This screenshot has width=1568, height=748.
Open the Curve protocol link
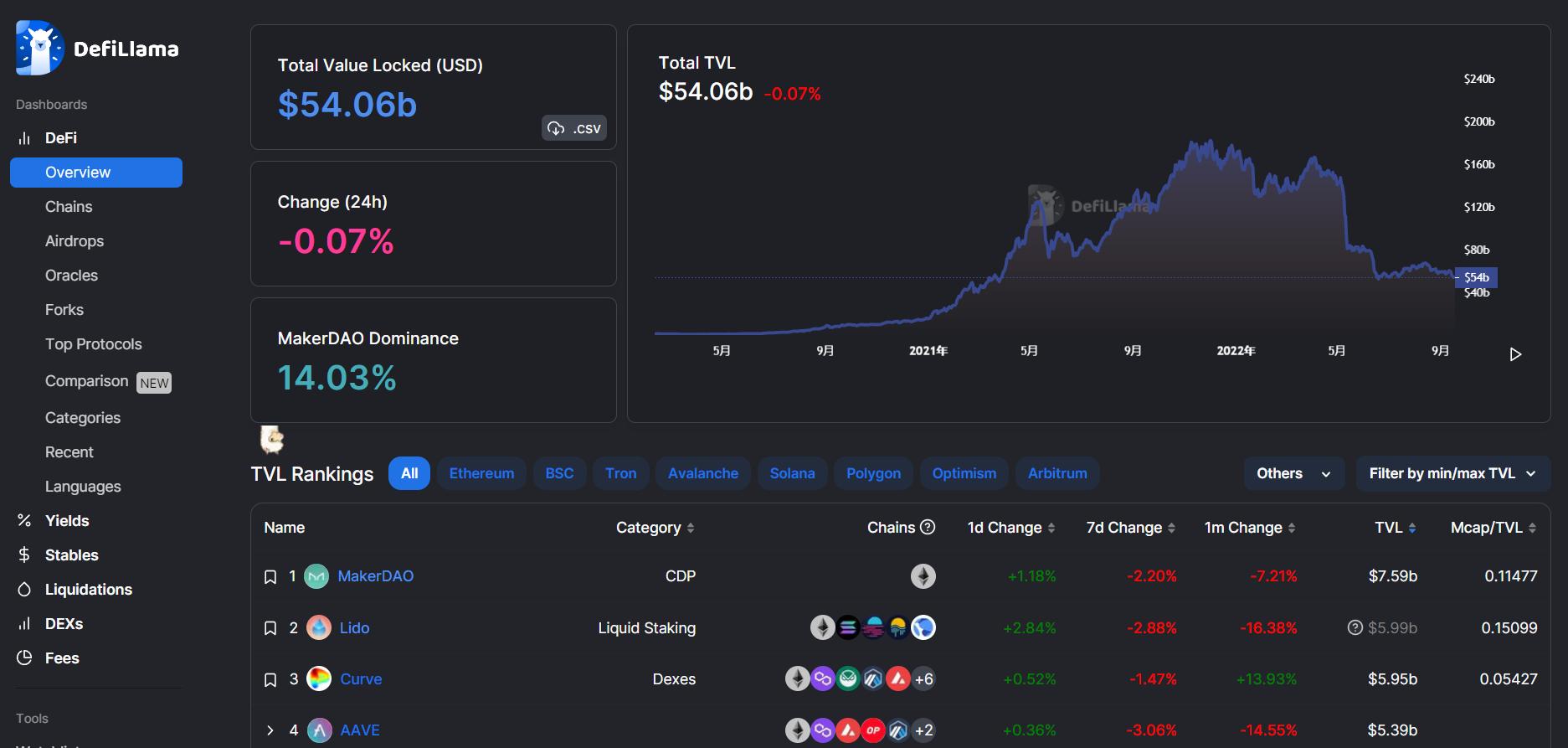click(361, 679)
